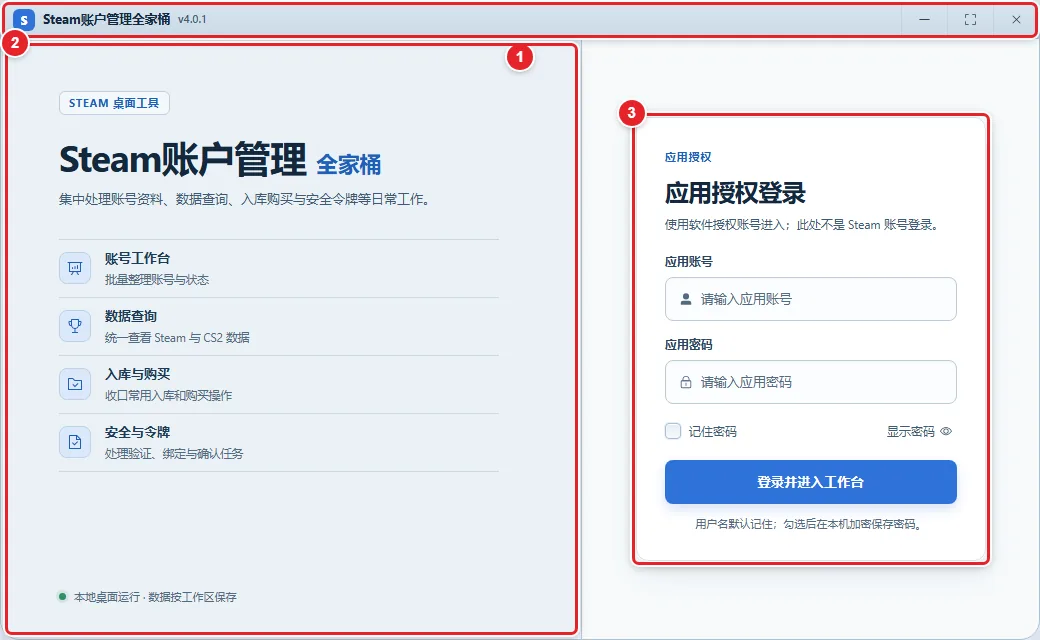Click the 安全与令牌 document check icon

click(75, 442)
